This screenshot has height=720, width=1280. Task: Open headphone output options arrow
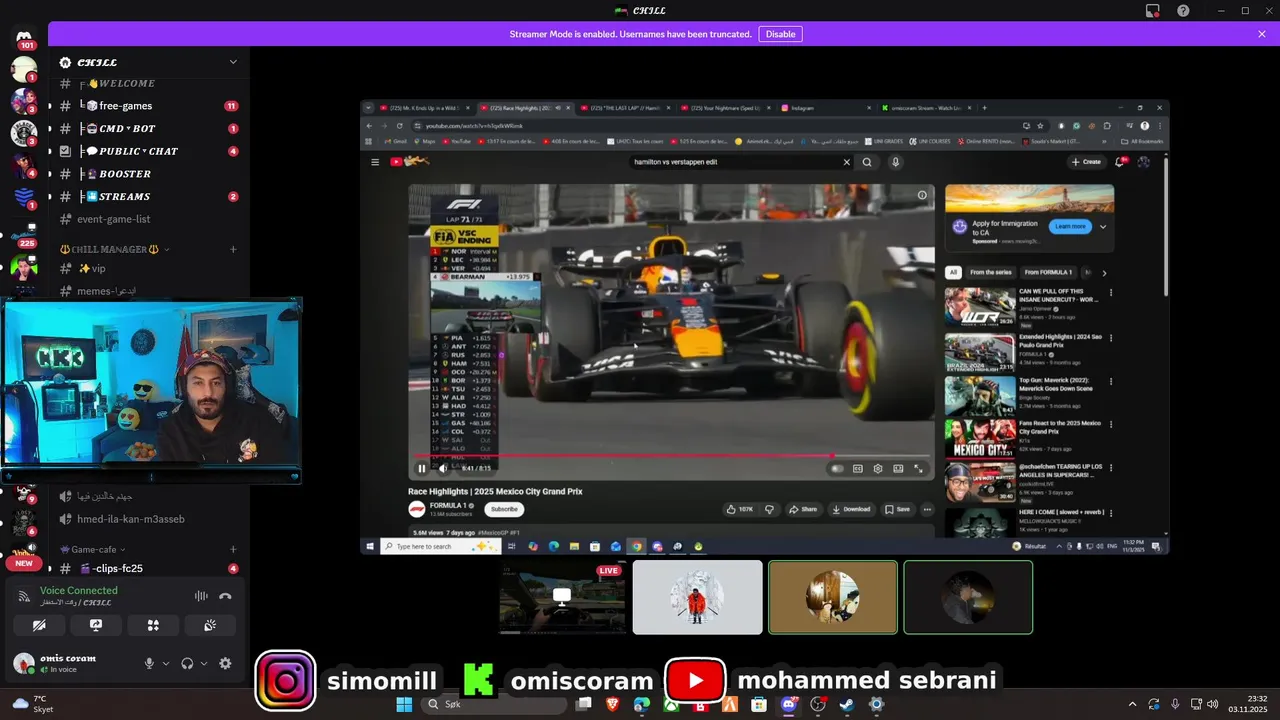tap(204, 663)
